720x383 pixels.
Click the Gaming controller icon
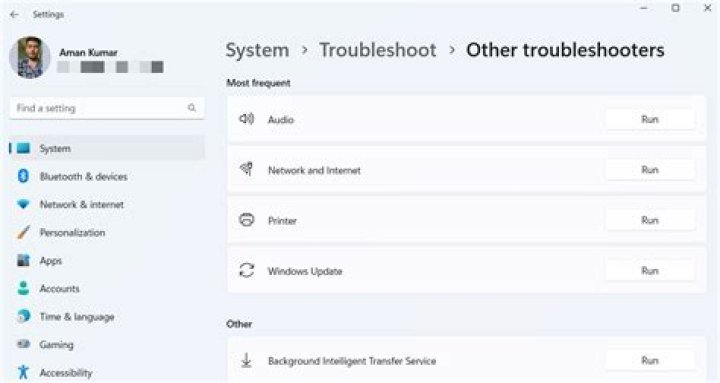(23, 344)
